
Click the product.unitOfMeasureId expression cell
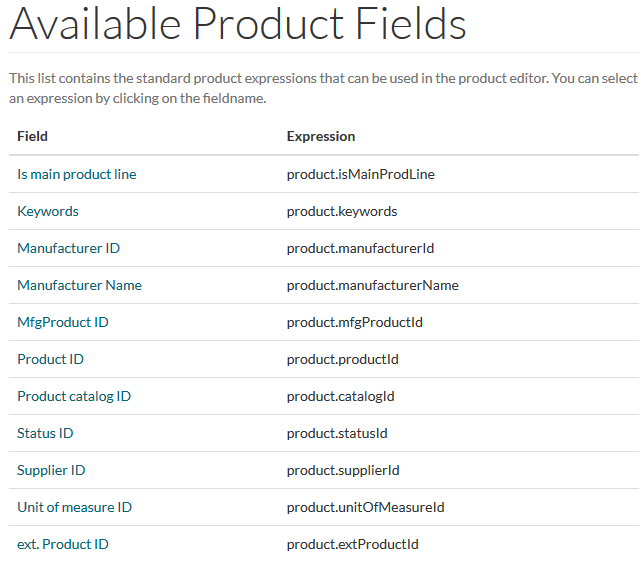365,507
